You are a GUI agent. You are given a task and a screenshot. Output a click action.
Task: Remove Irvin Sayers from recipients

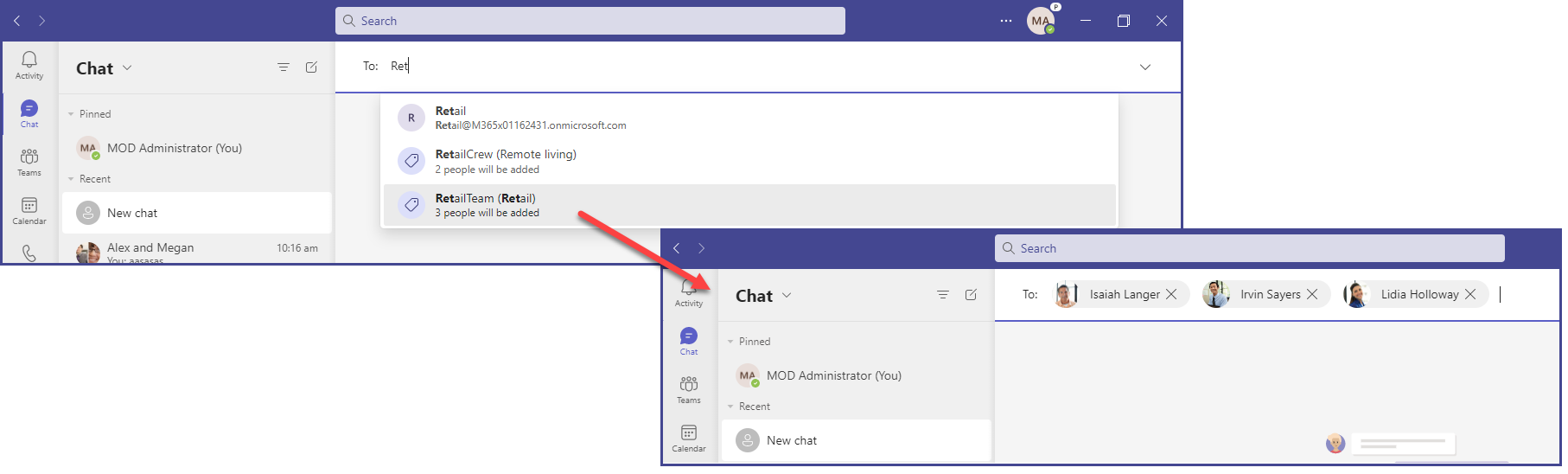tap(1312, 294)
